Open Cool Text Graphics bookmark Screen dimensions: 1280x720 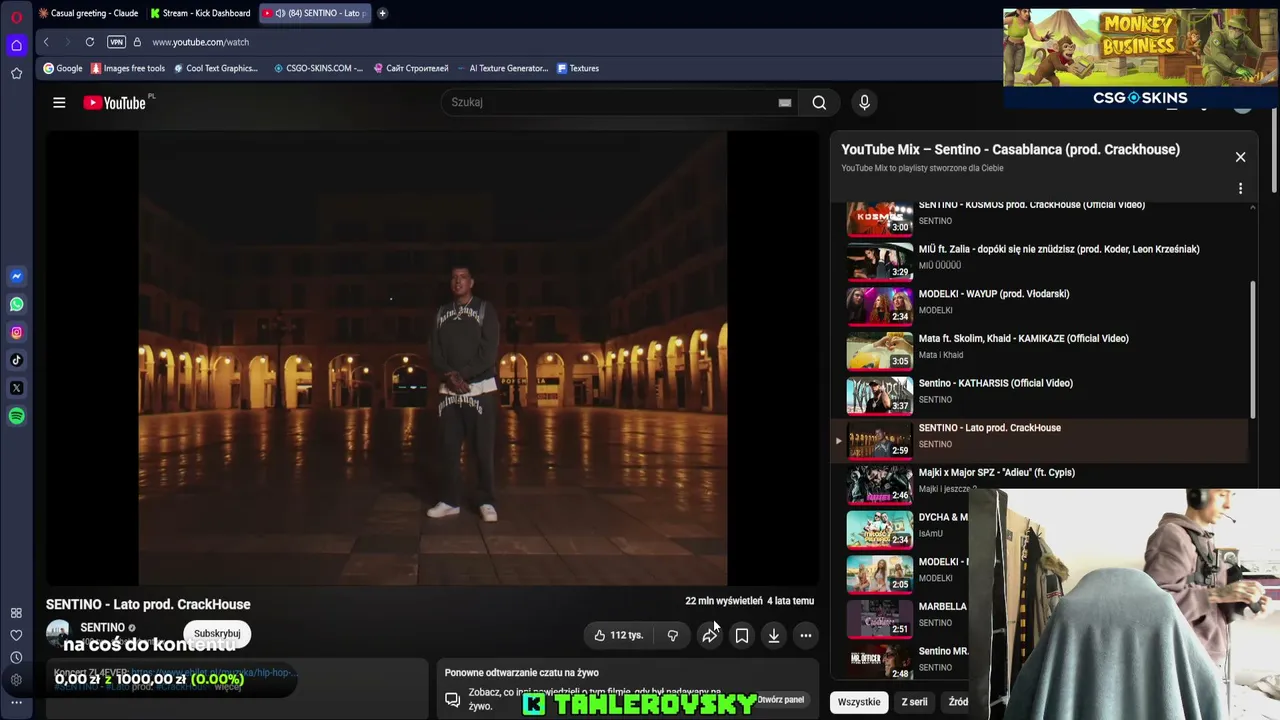click(215, 68)
